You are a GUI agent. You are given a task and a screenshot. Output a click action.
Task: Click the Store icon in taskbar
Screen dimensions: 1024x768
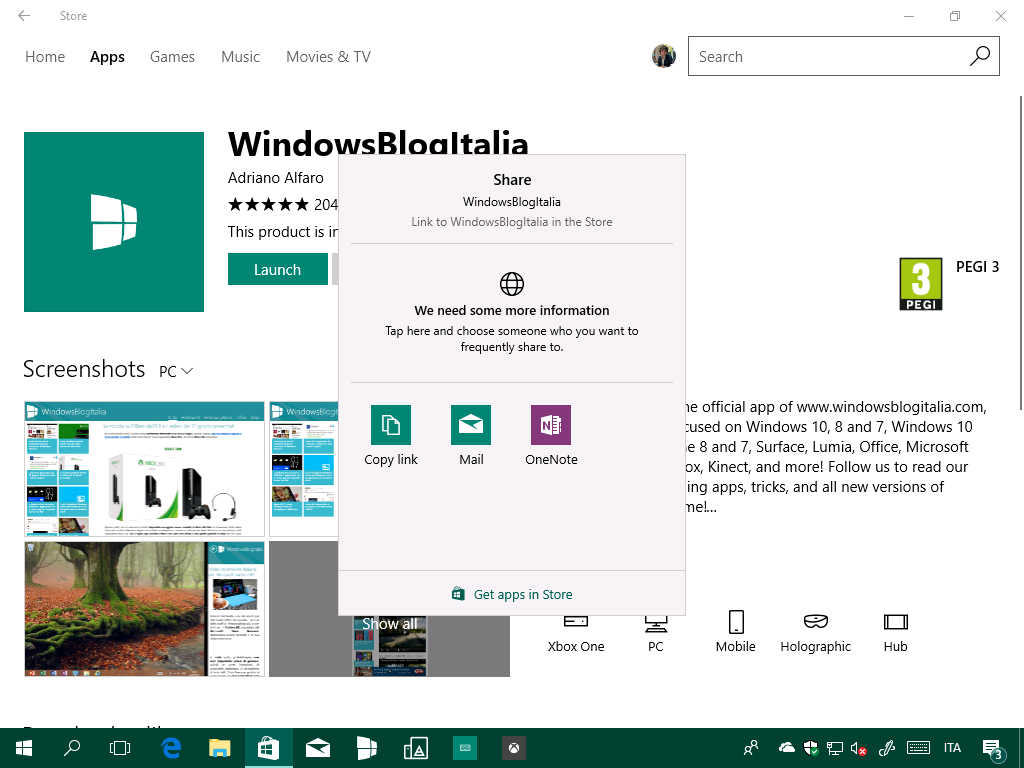(x=268, y=748)
